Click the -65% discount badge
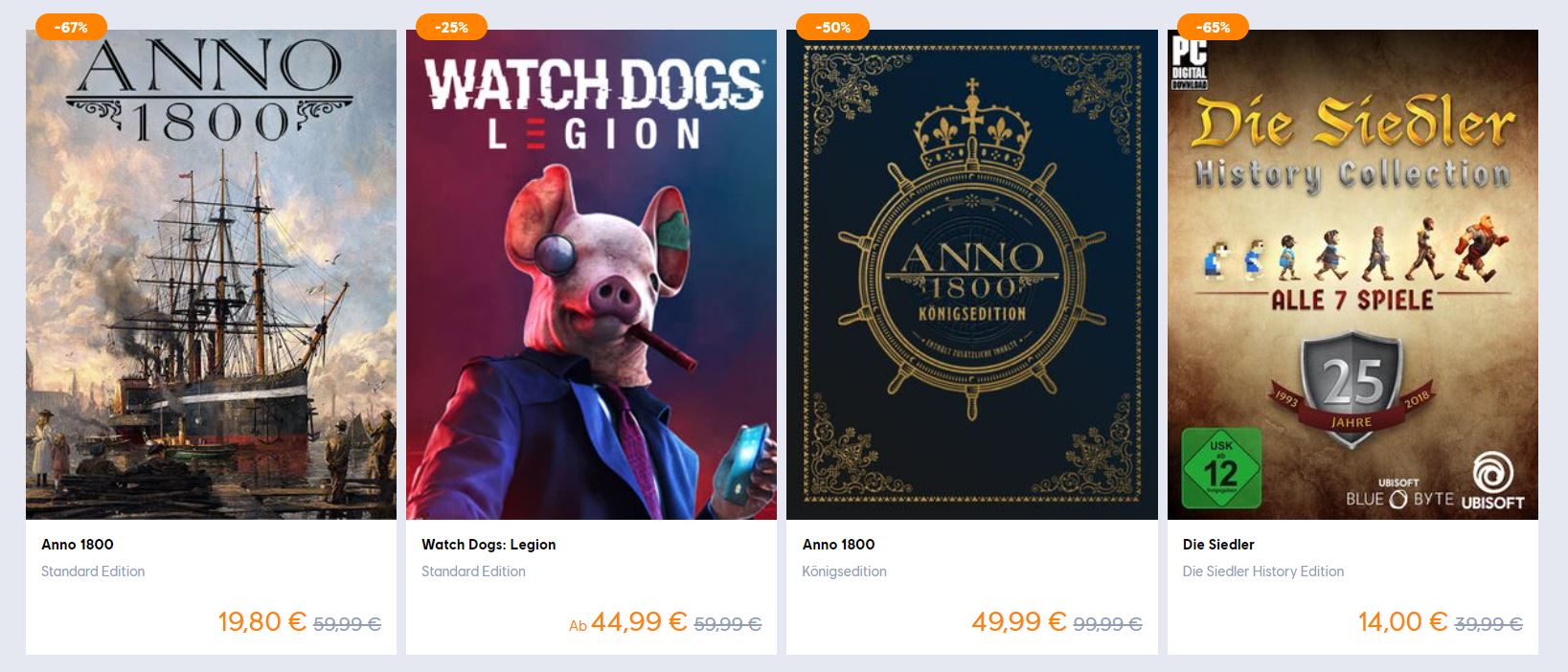This screenshot has width=1568, height=672. pyautogui.click(x=1213, y=27)
